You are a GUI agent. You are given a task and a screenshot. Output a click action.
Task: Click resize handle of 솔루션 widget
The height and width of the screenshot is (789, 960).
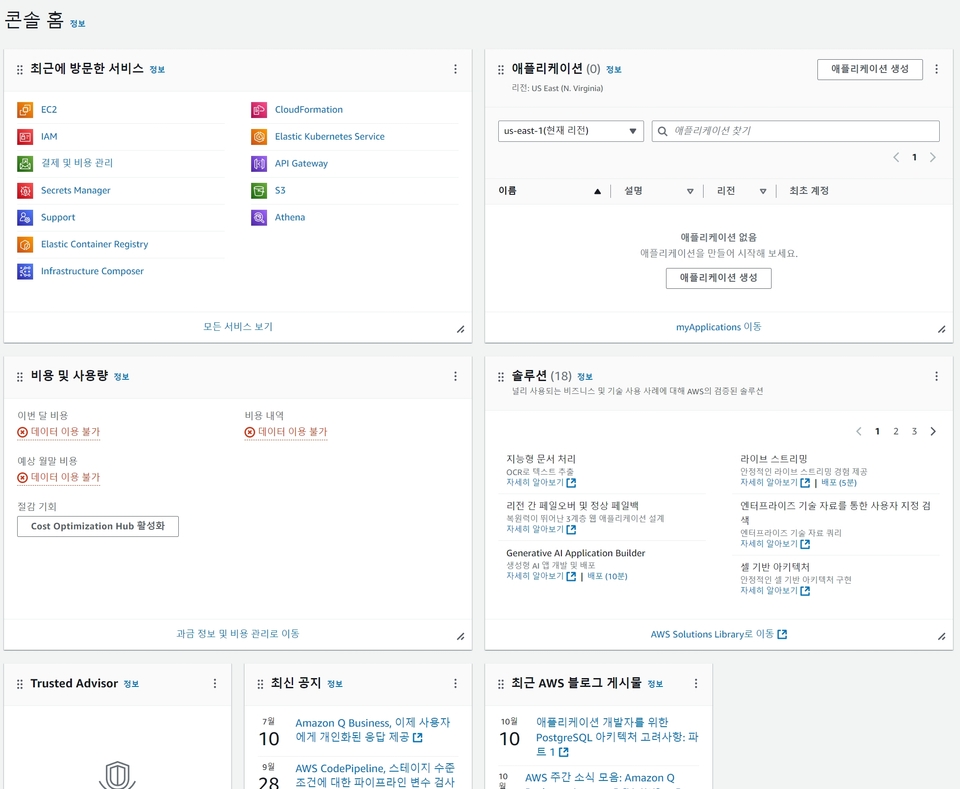[942, 637]
